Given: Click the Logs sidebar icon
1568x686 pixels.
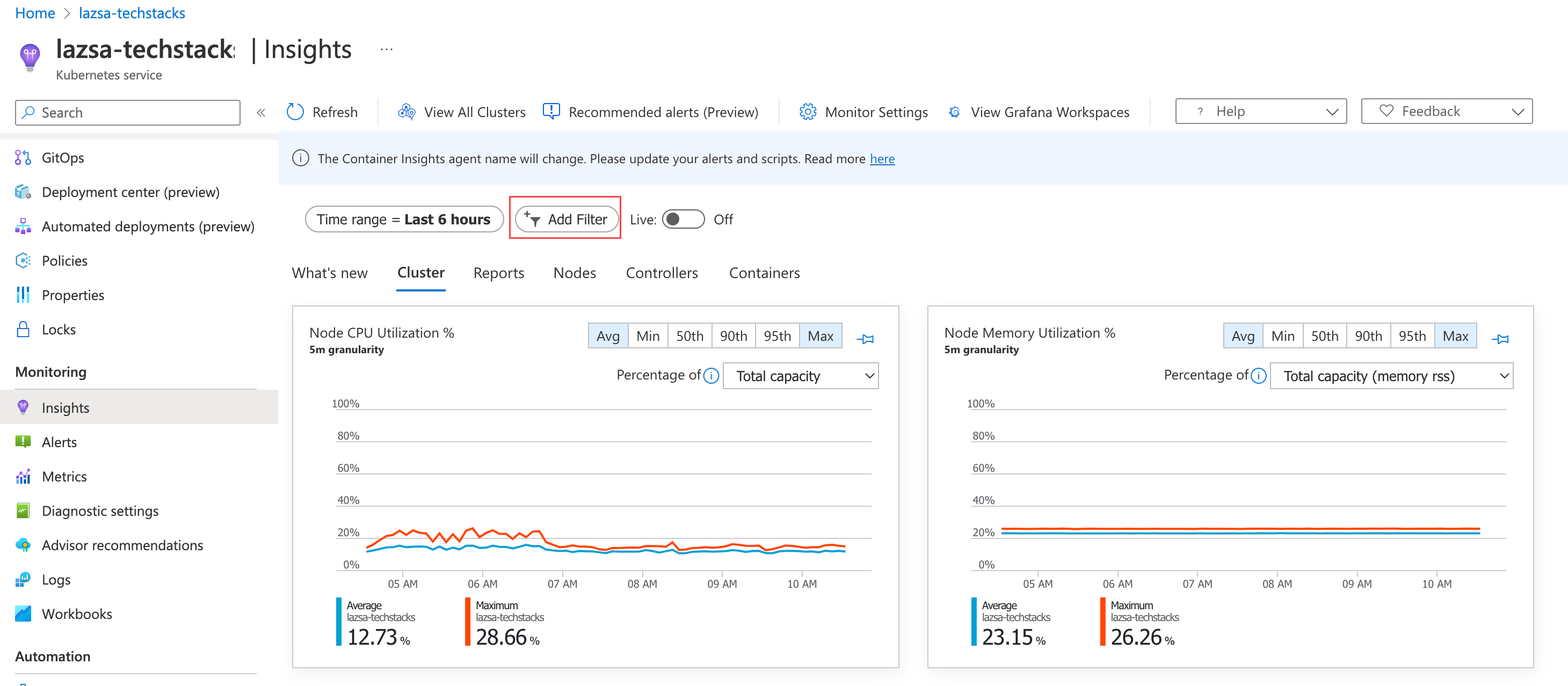Looking at the screenshot, I should tap(23, 580).
